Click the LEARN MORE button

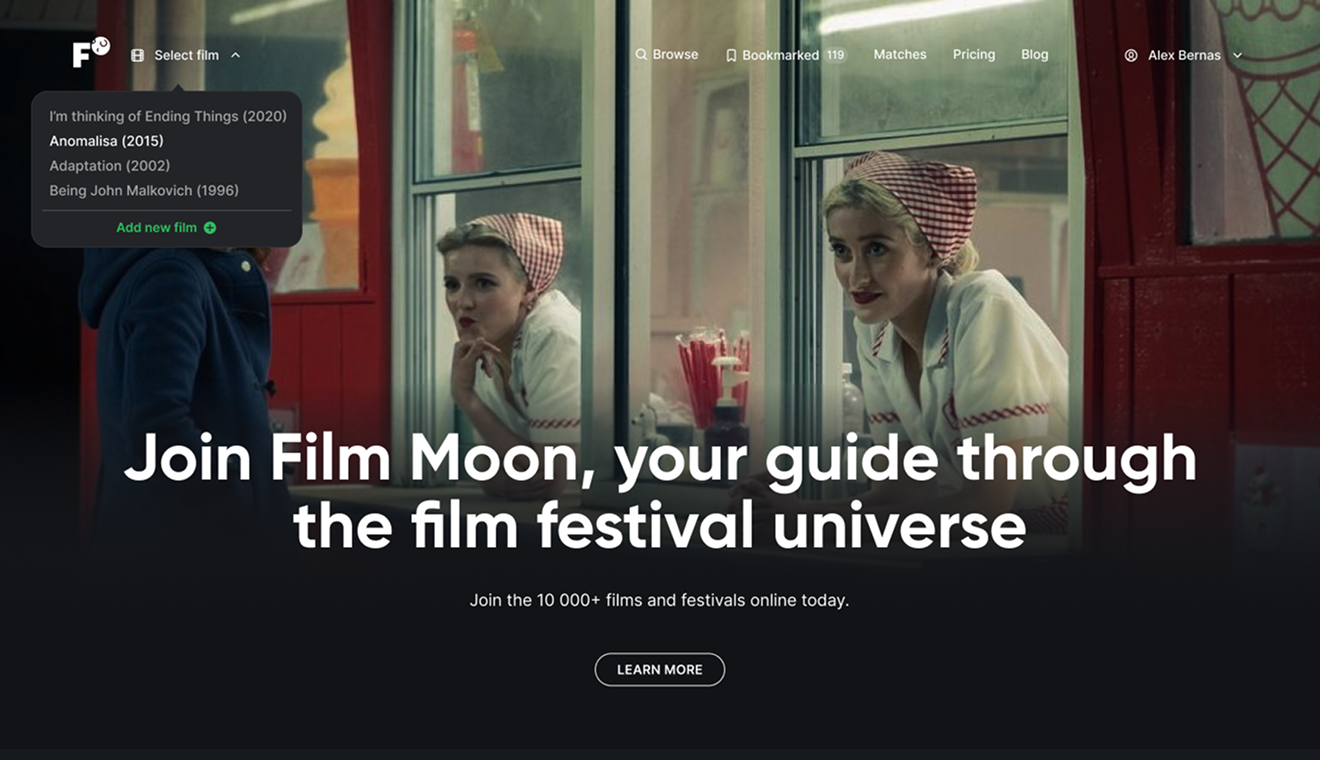pyautogui.click(x=659, y=669)
